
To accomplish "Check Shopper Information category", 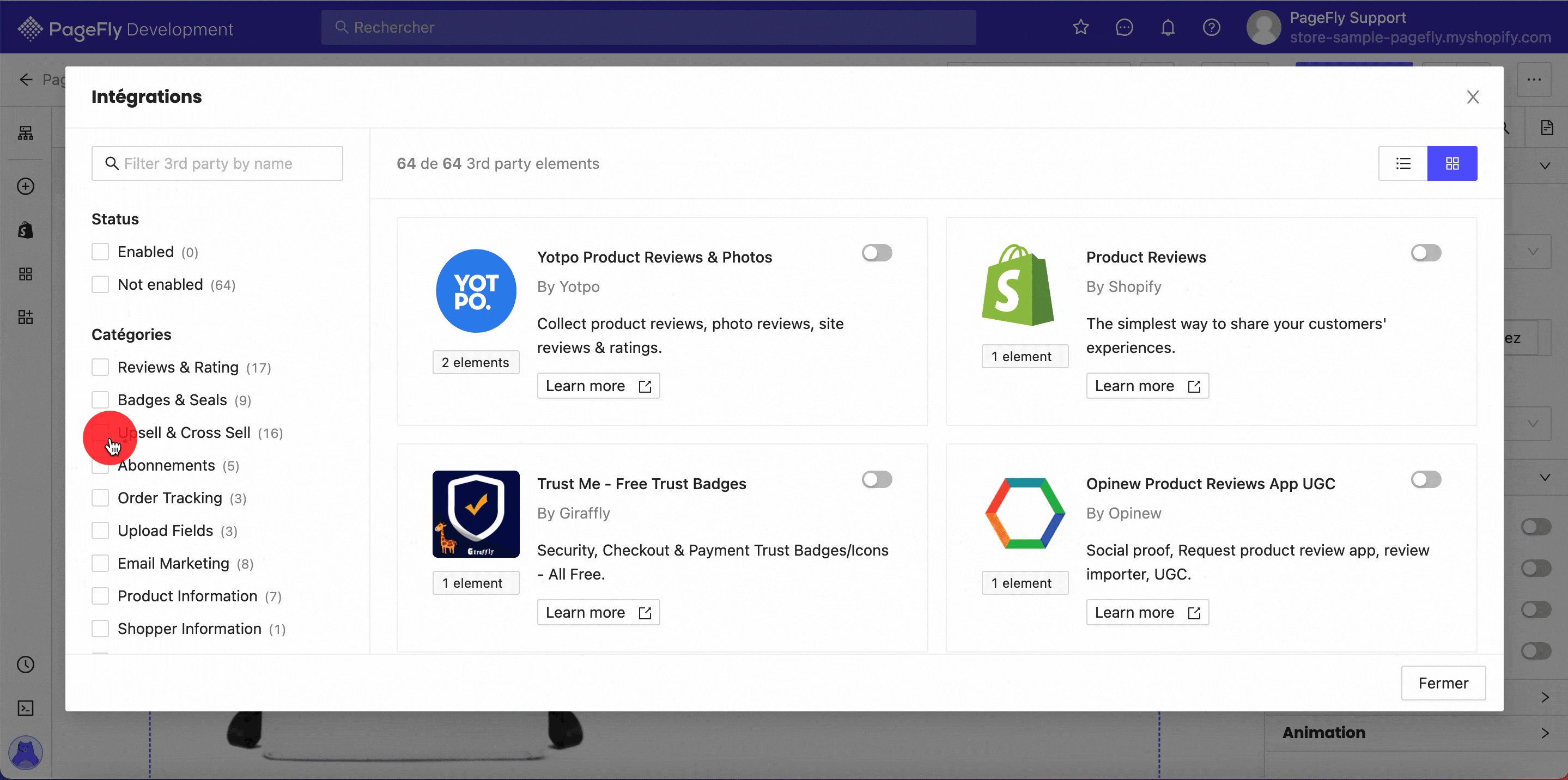I will [100, 629].
